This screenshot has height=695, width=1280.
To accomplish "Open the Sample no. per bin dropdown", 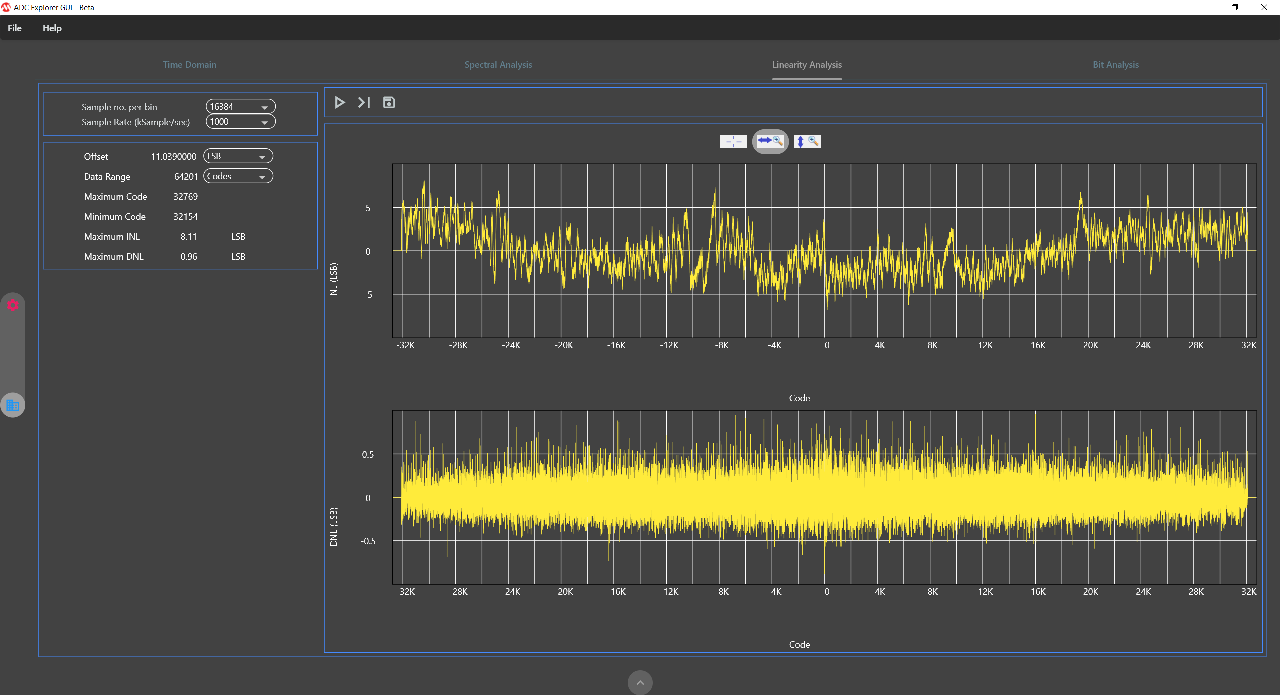I will tap(240, 107).
